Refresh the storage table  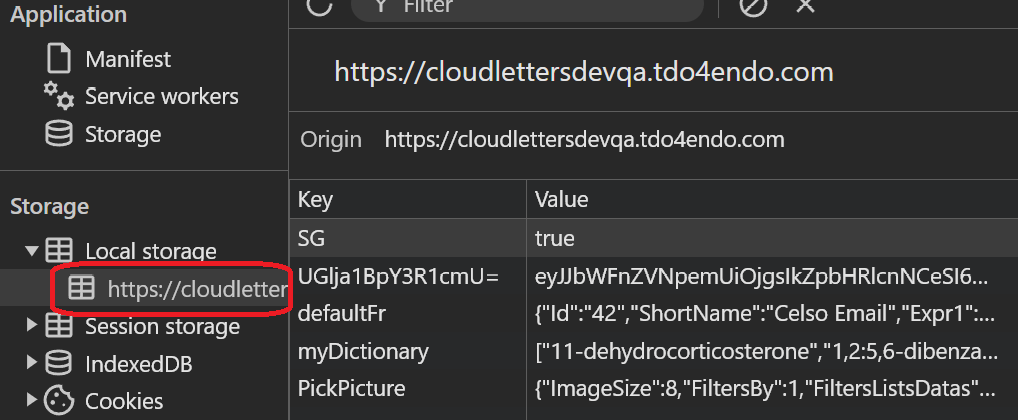point(319,6)
